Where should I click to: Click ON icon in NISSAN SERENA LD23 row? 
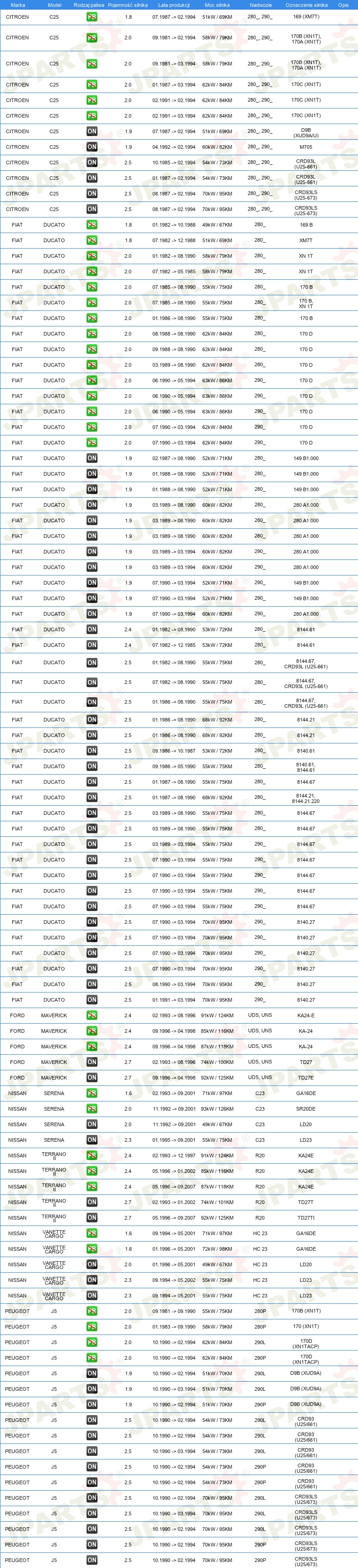pyautogui.click(x=91, y=1141)
